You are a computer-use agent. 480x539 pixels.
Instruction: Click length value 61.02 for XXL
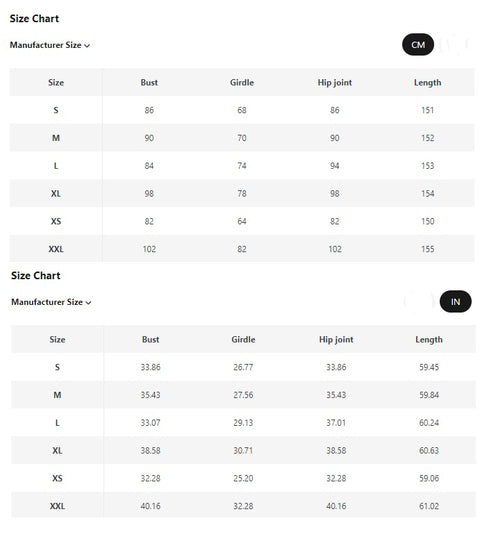point(429,506)
